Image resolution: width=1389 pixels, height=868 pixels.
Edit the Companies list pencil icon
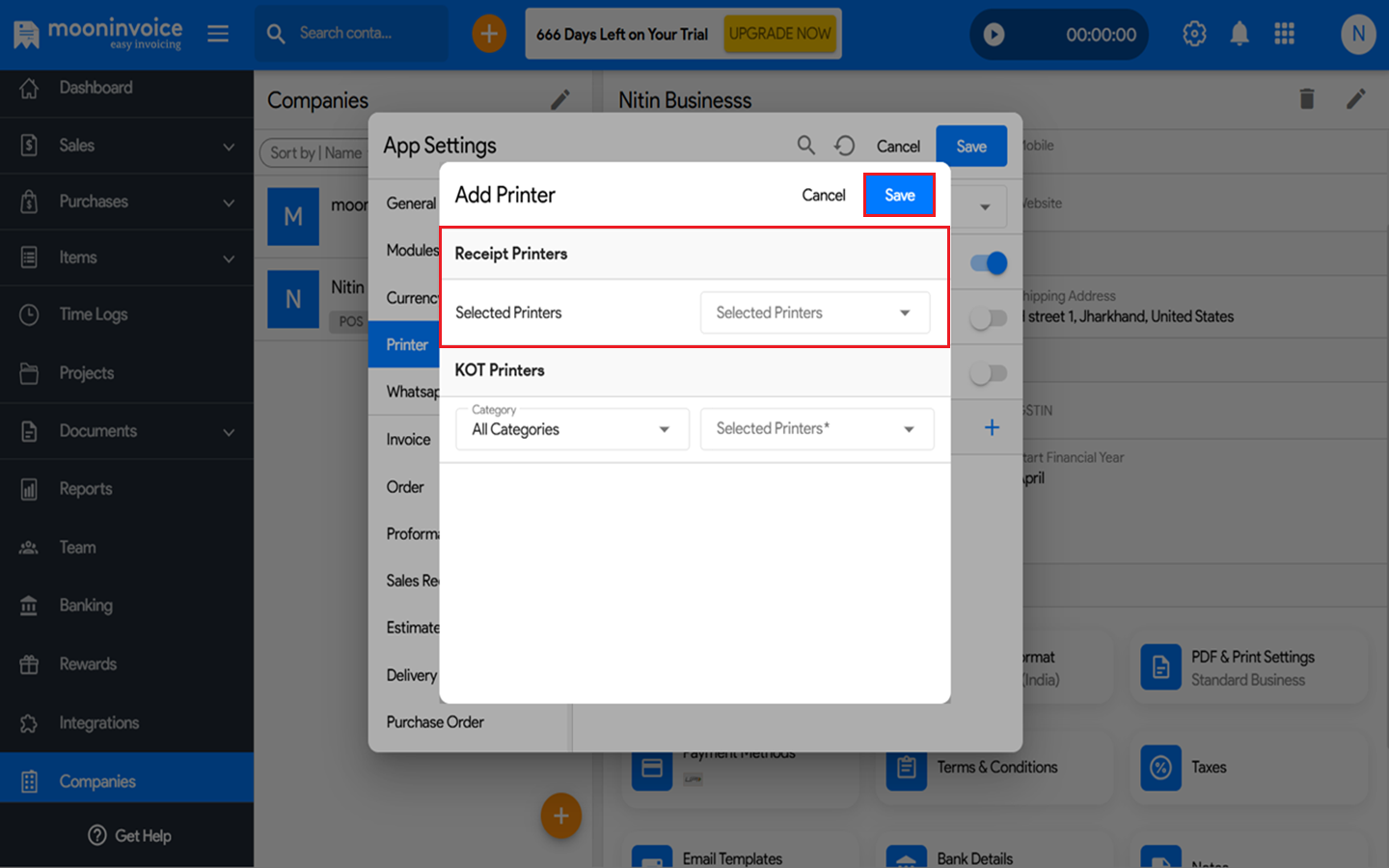(x=560, y=99)
